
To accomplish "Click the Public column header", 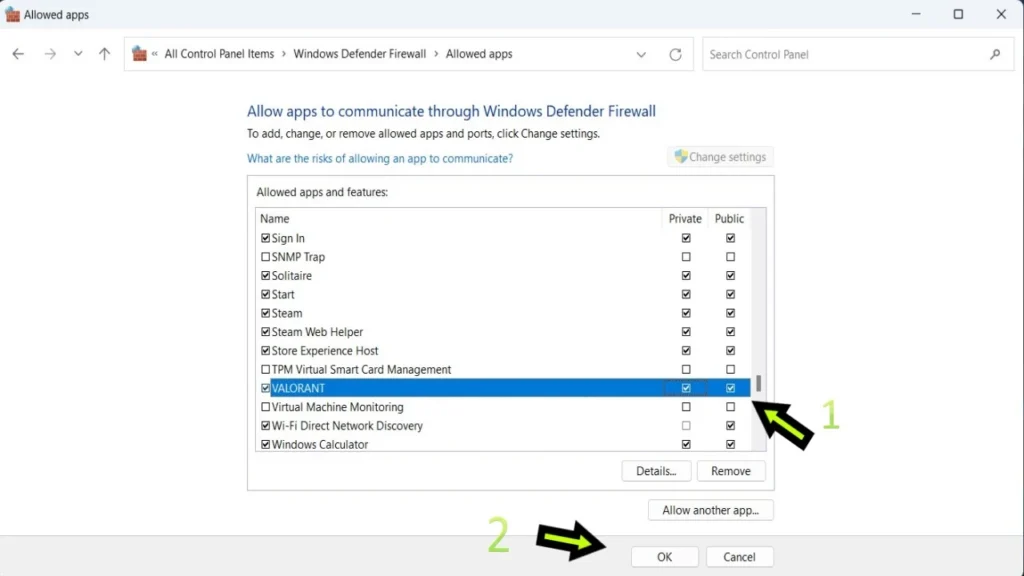I will pos(729,219).
